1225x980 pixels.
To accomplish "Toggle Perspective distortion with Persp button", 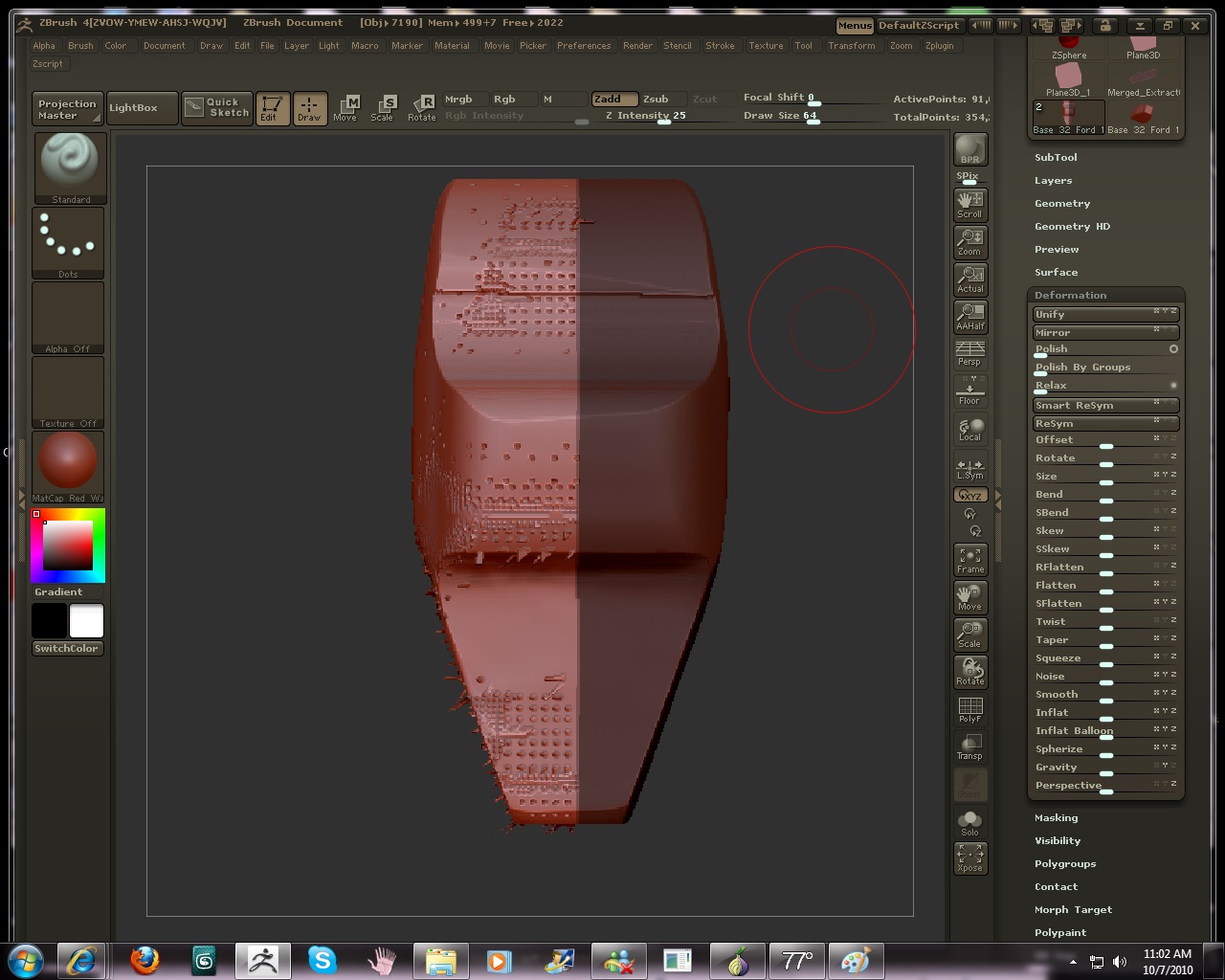I will [969, 353].
